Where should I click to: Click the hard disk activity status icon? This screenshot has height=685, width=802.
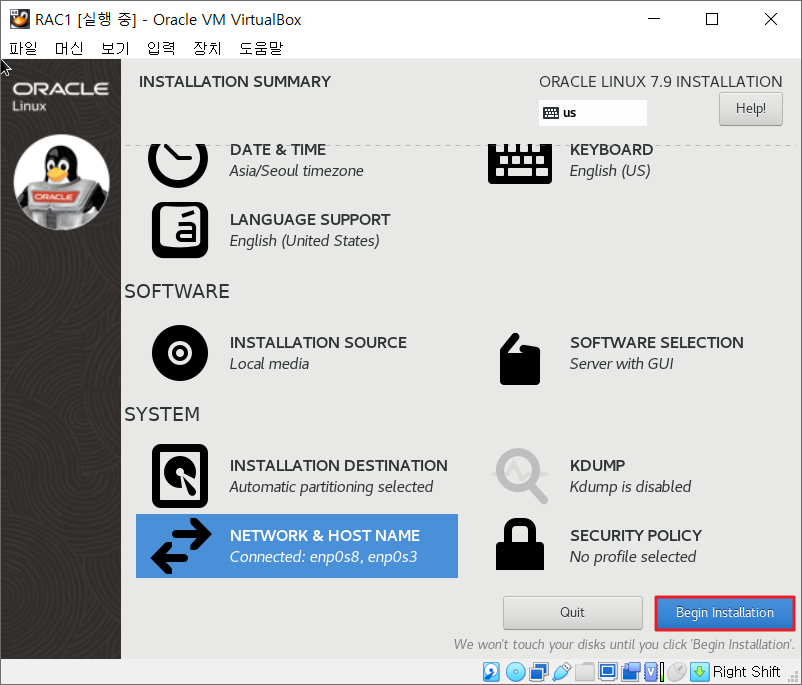click(x=491, y=672)
